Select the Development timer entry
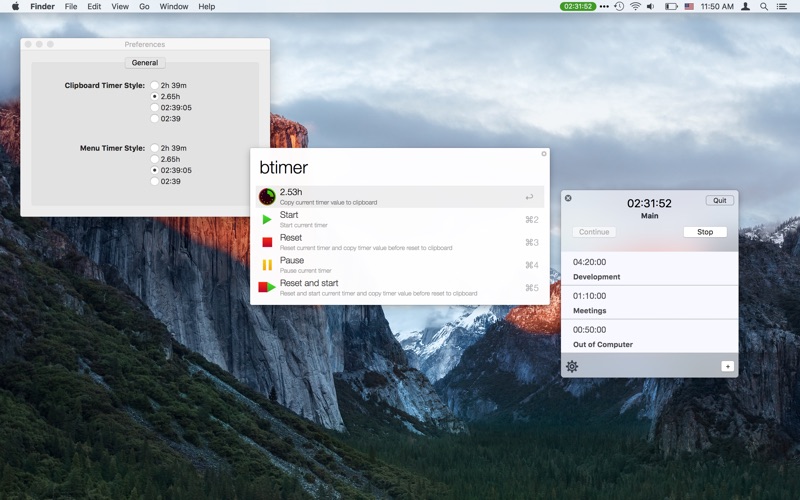Viewport: 800px width, 500px height. pos(649,269)
